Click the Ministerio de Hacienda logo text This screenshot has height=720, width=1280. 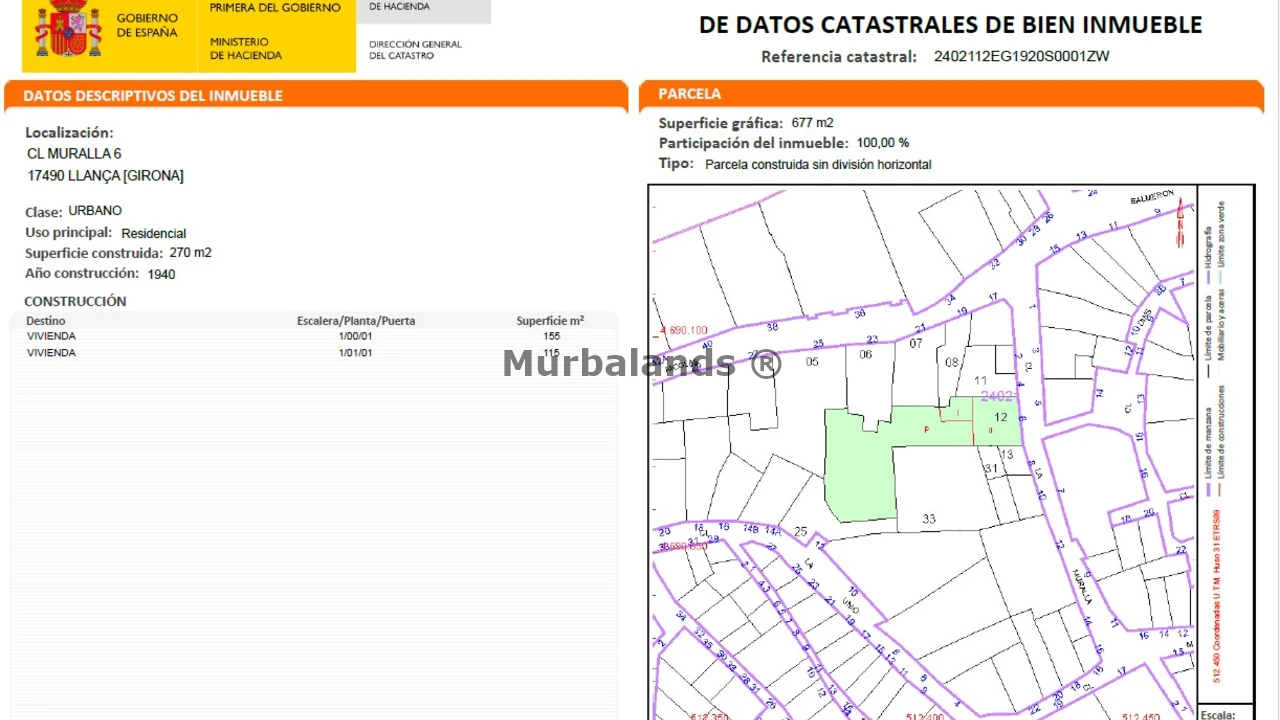coord(246,49)
